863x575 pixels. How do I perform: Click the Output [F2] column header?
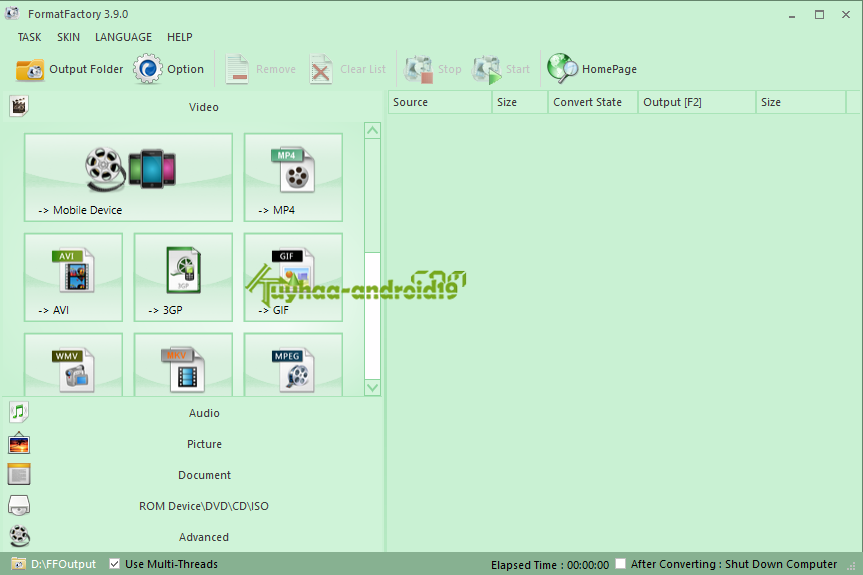(x=696, y=102)
